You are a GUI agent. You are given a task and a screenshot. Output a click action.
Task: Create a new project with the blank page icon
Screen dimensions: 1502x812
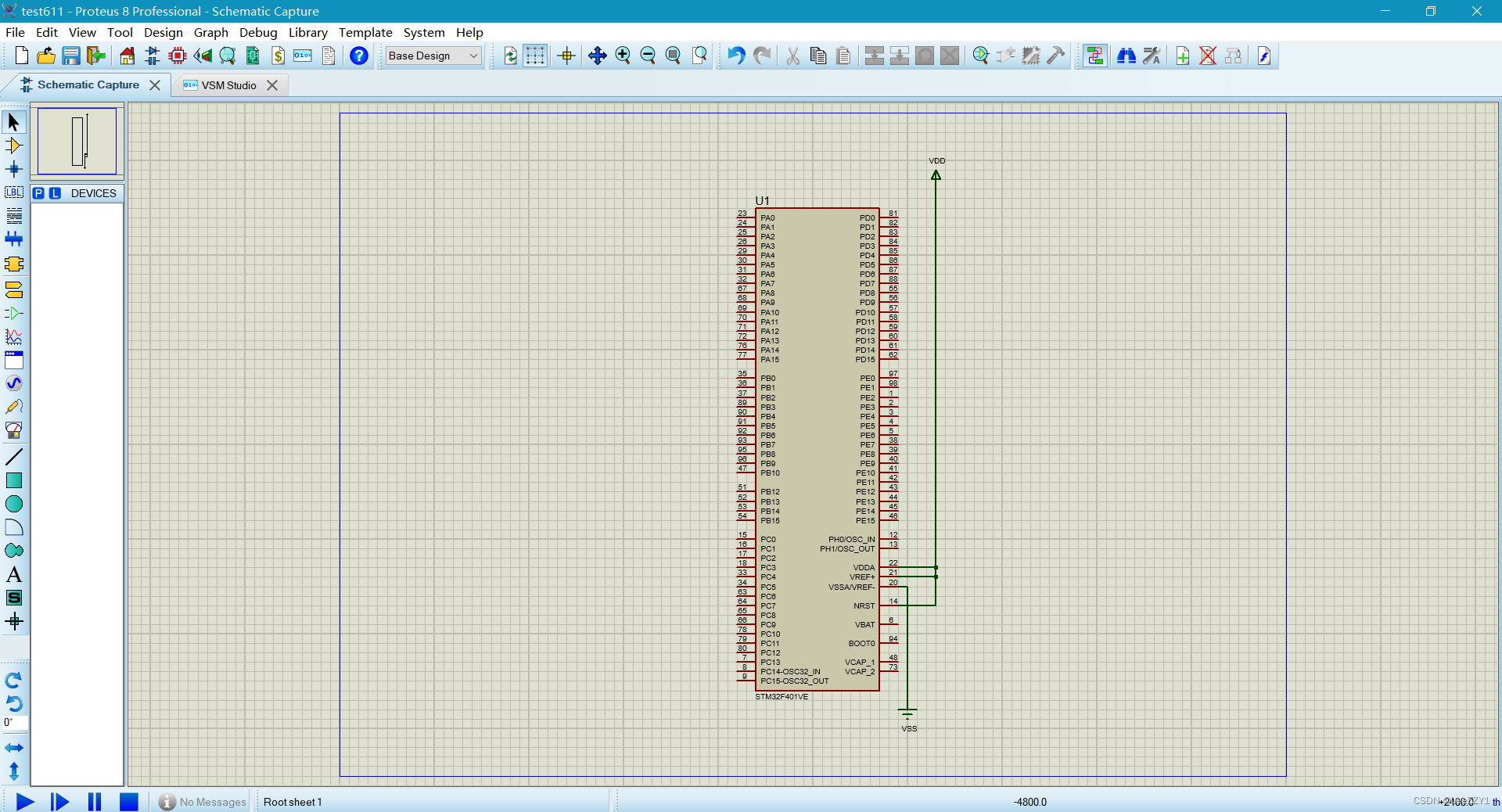point(22,56)
